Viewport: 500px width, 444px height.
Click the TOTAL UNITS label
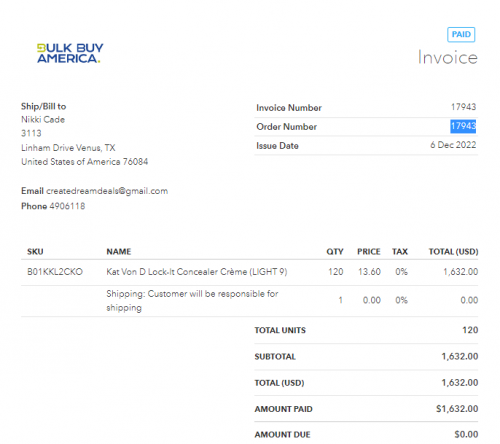point(280,330)
